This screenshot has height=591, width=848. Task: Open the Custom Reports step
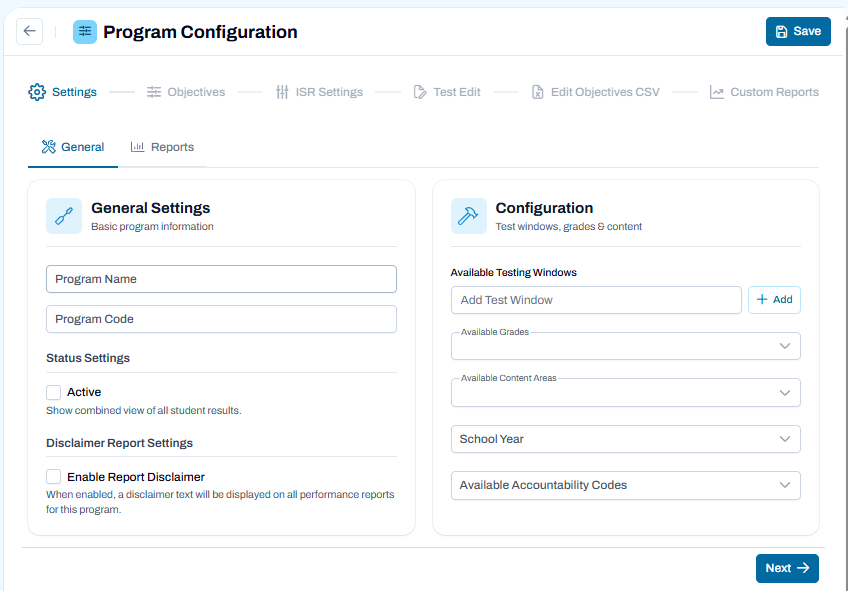point(764,92)
